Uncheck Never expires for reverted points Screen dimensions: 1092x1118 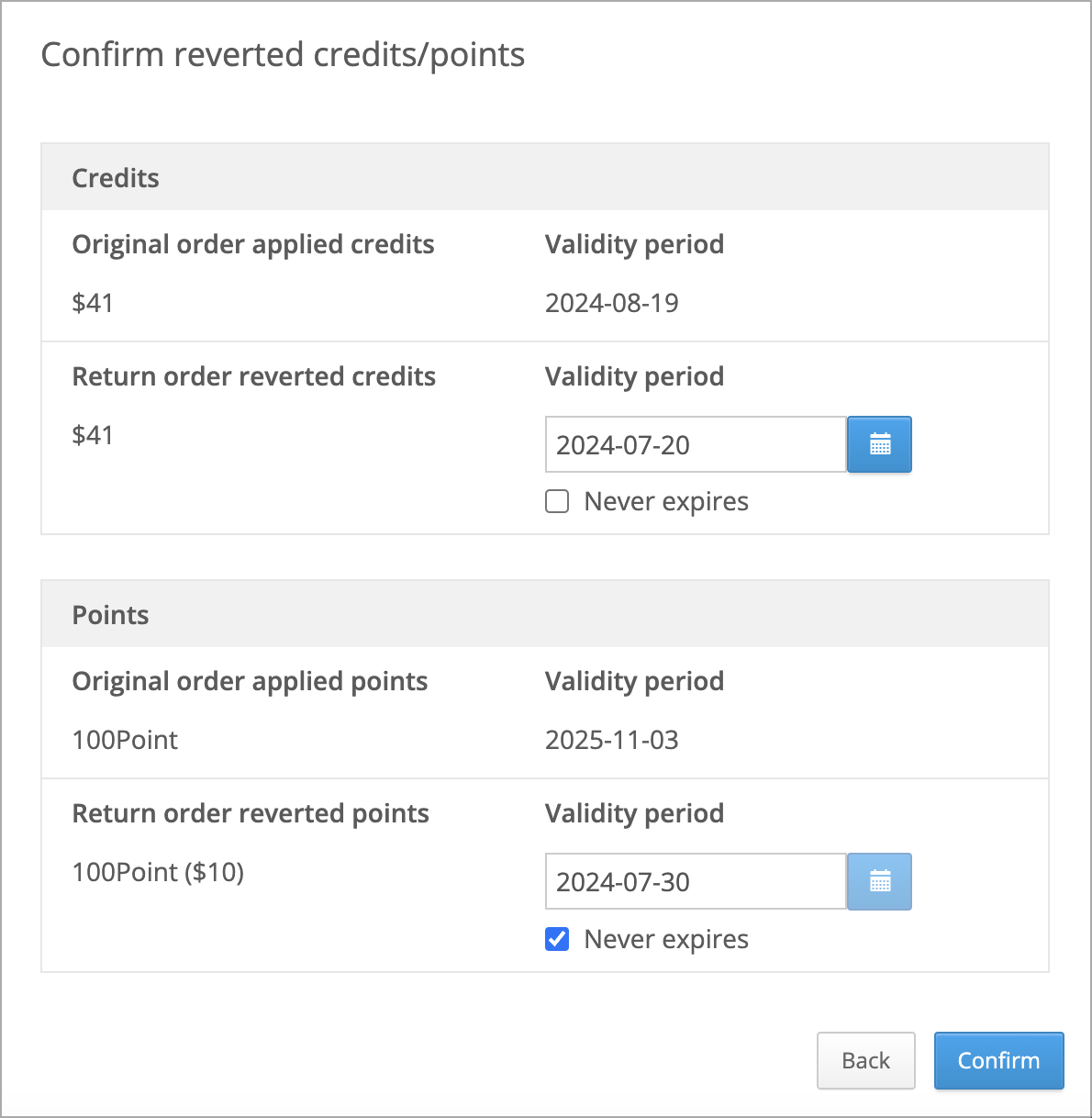(557, 939)
